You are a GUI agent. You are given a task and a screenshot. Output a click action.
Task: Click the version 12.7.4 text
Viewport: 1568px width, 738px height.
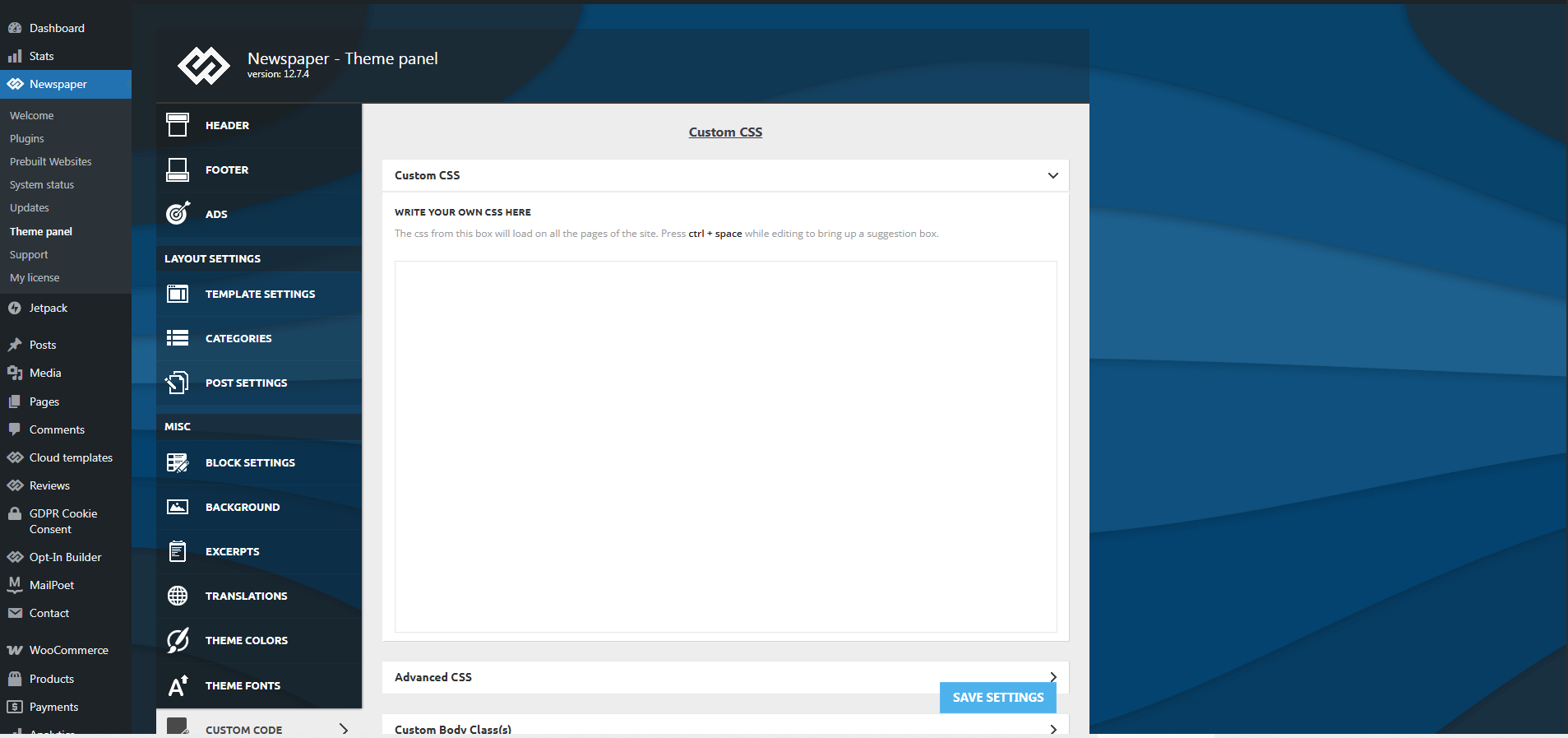(278, 74)
